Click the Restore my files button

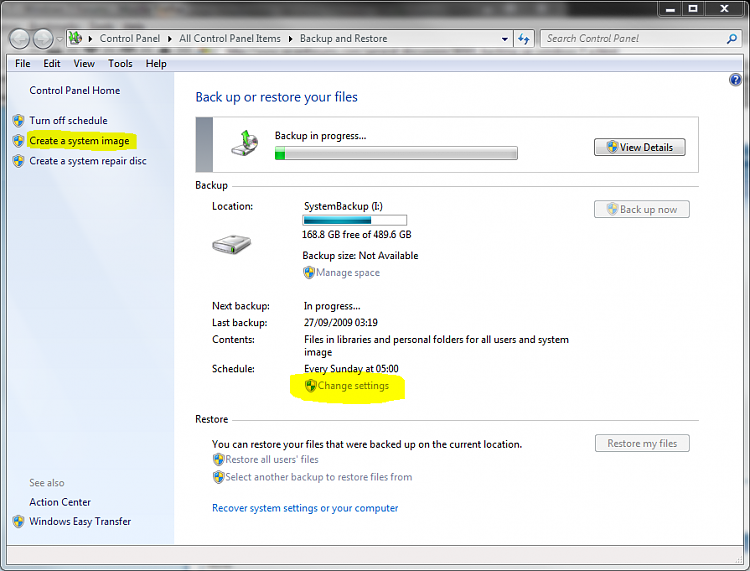642,443
